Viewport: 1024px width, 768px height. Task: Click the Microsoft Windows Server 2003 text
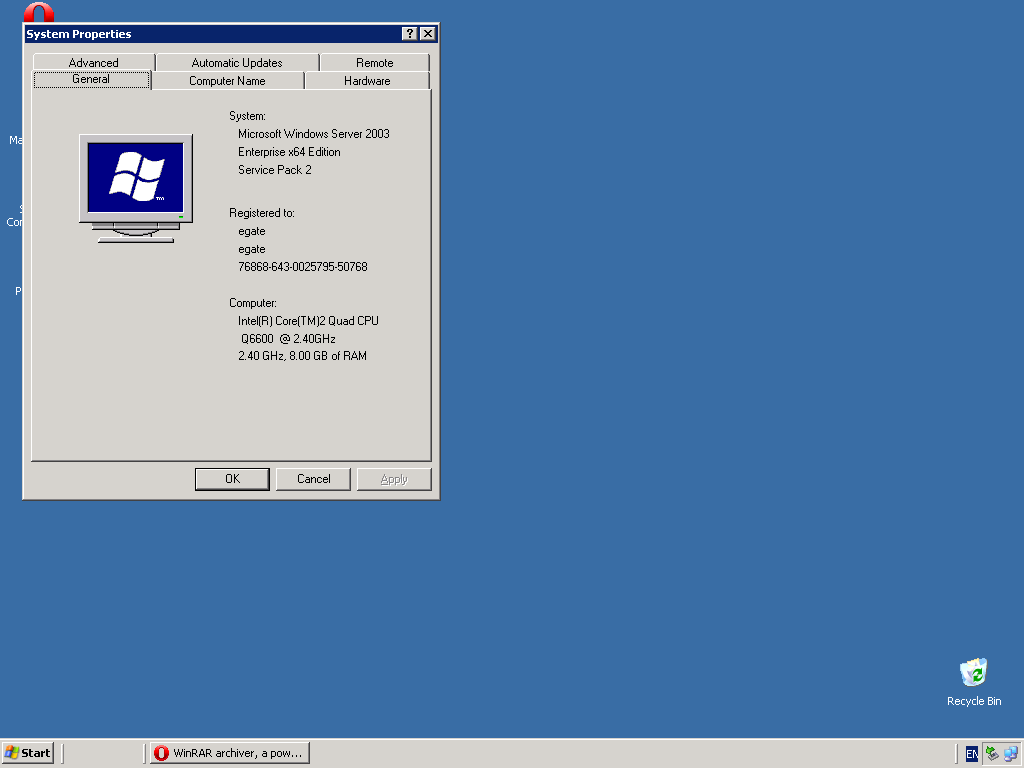(313, 134)
